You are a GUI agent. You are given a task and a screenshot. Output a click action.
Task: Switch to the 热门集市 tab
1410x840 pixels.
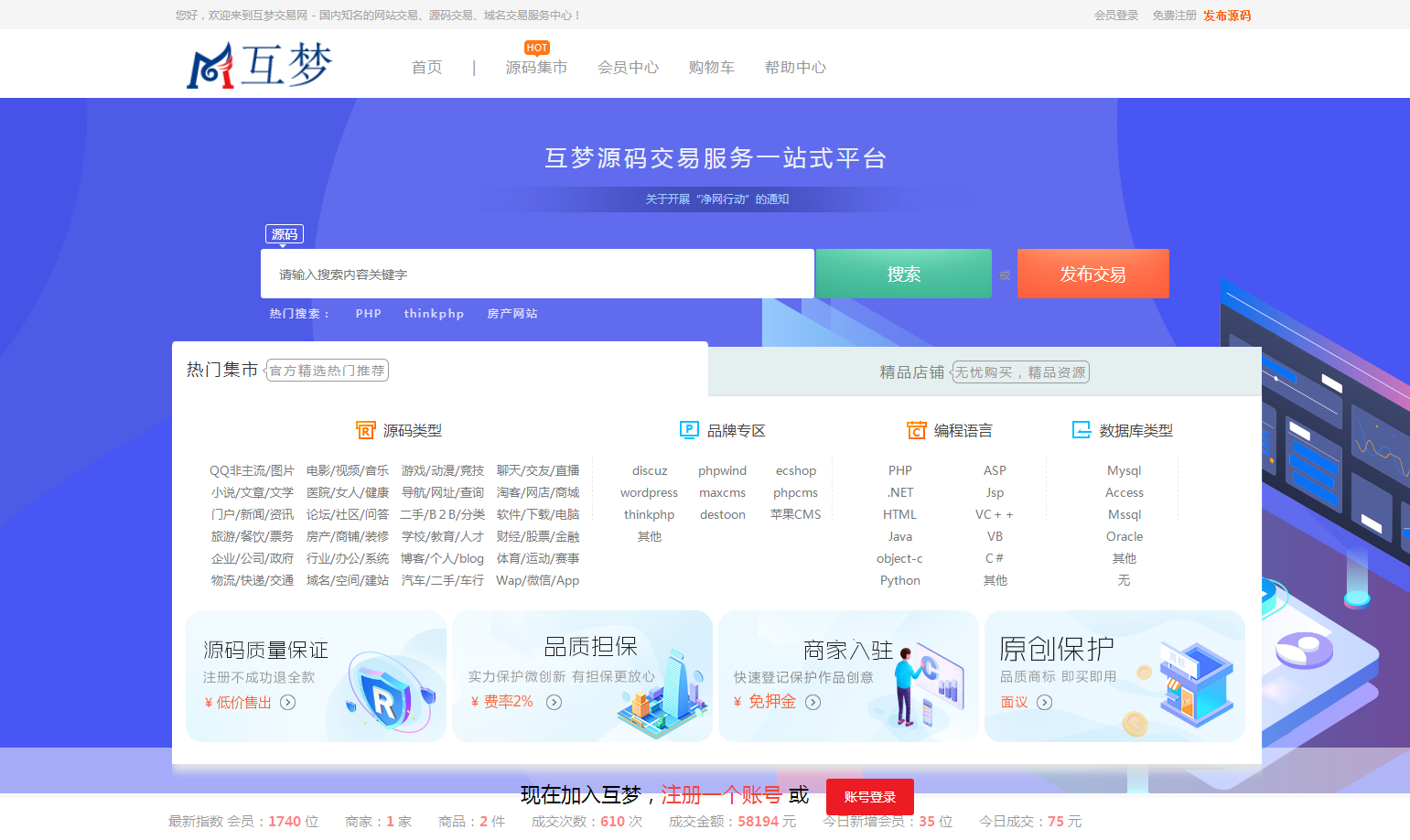(x=222, y=370)
